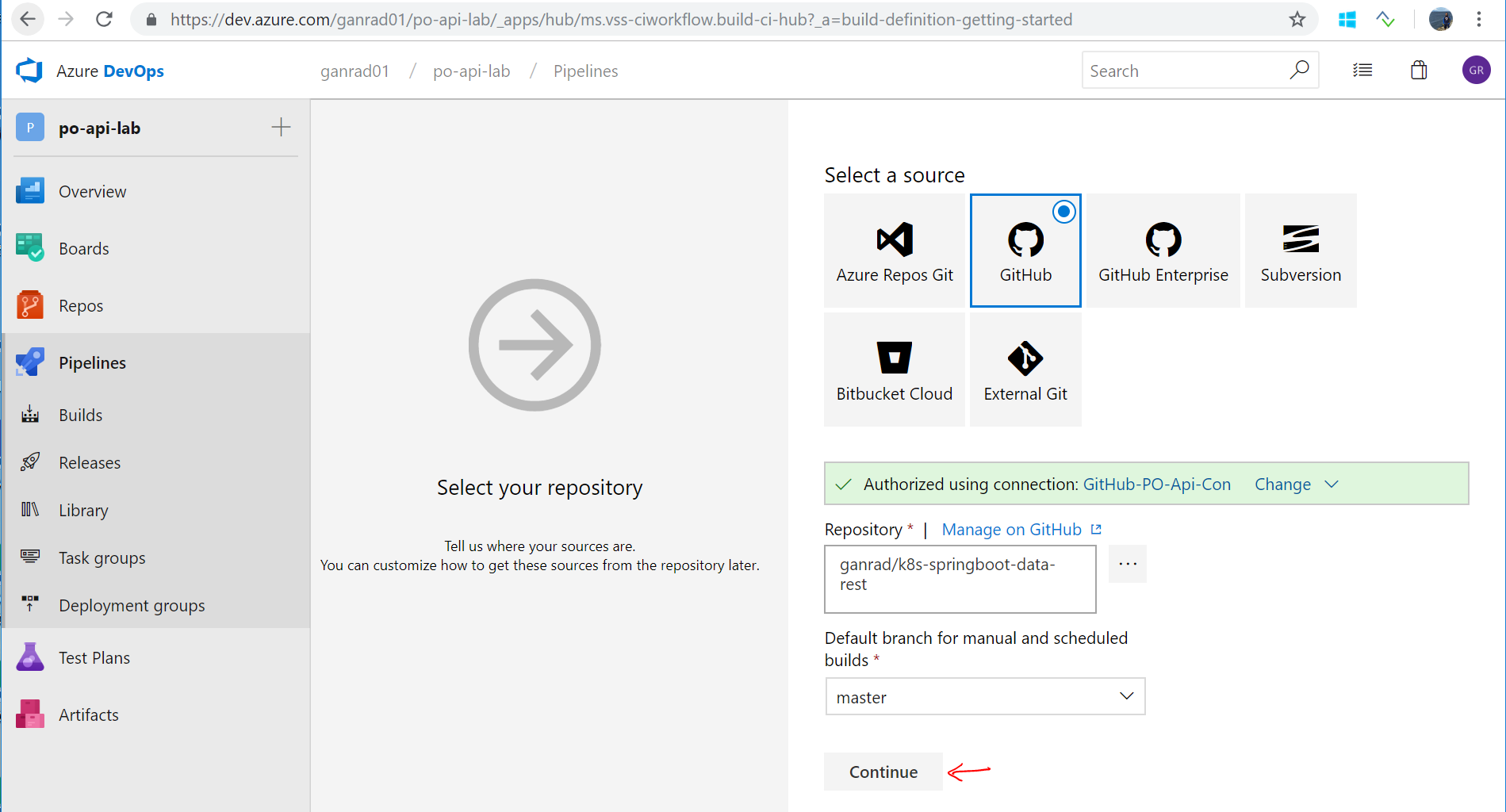Click the Change connection link

(1282, 484)
